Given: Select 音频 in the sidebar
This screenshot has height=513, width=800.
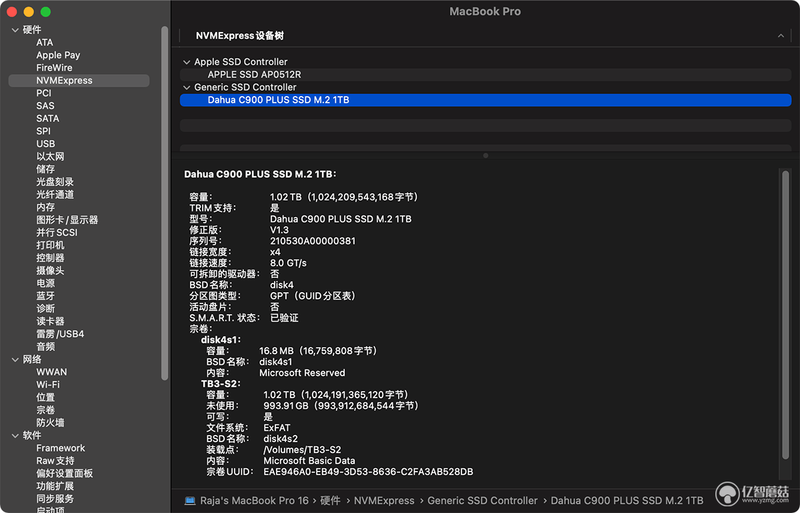Looking at the screenshot, I should [x=45, y=347].
